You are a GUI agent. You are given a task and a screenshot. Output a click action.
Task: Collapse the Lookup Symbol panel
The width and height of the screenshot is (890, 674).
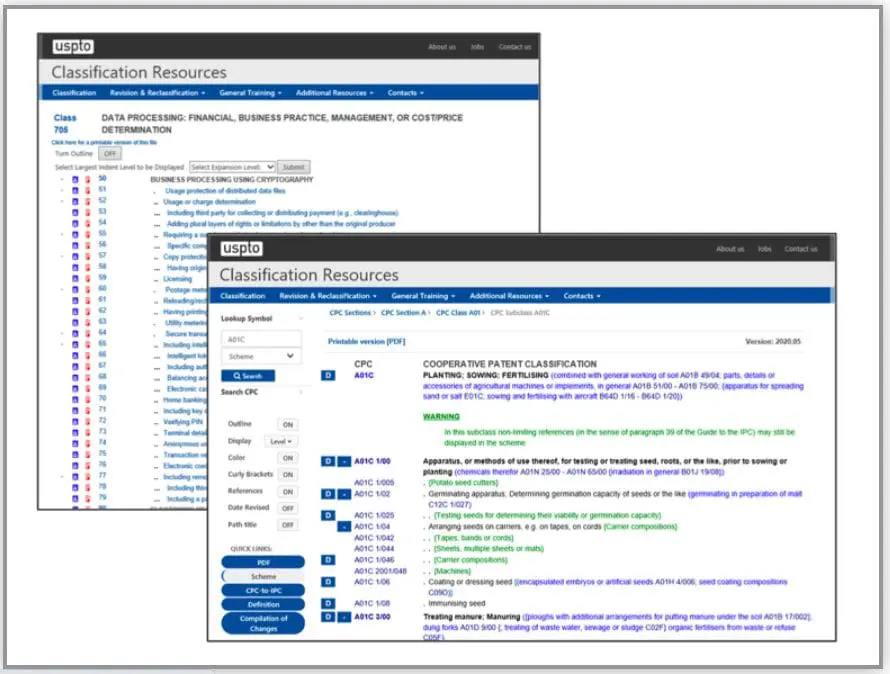tap(301, 319)
